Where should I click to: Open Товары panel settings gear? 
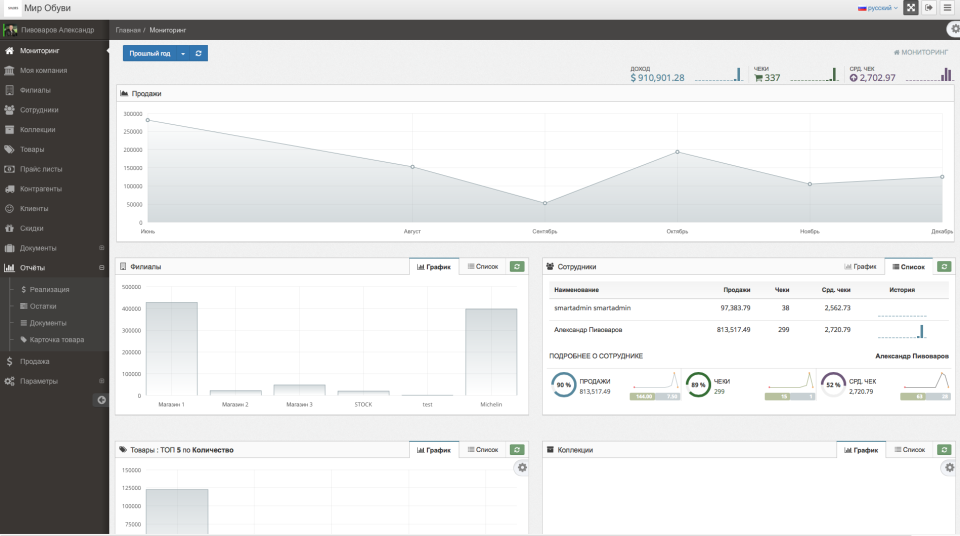point(522,468)
